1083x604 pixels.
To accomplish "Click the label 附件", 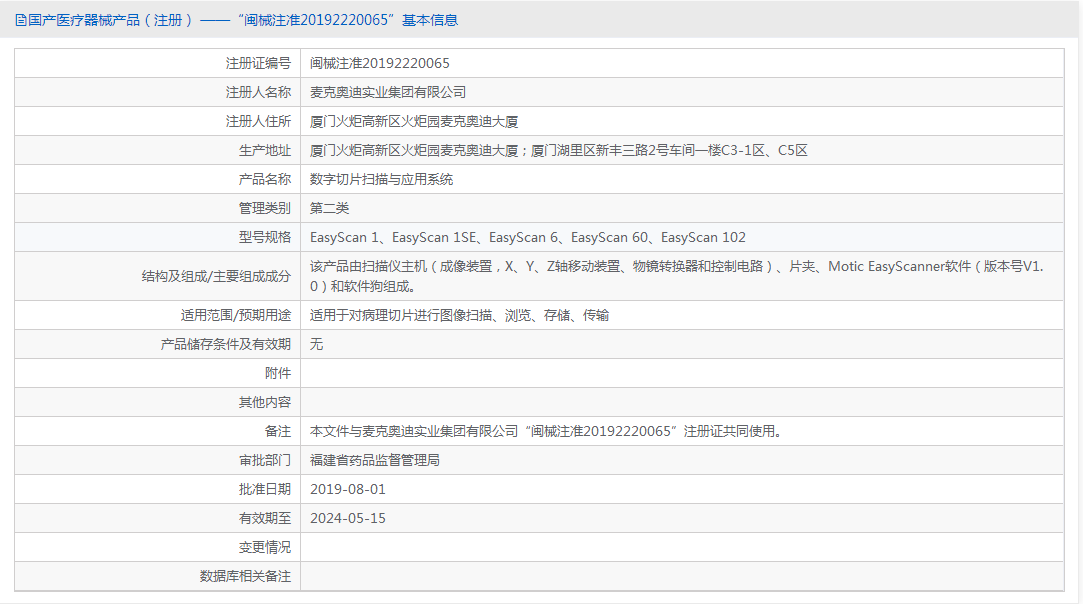I will pyautogui.click(x=278, y=374).
